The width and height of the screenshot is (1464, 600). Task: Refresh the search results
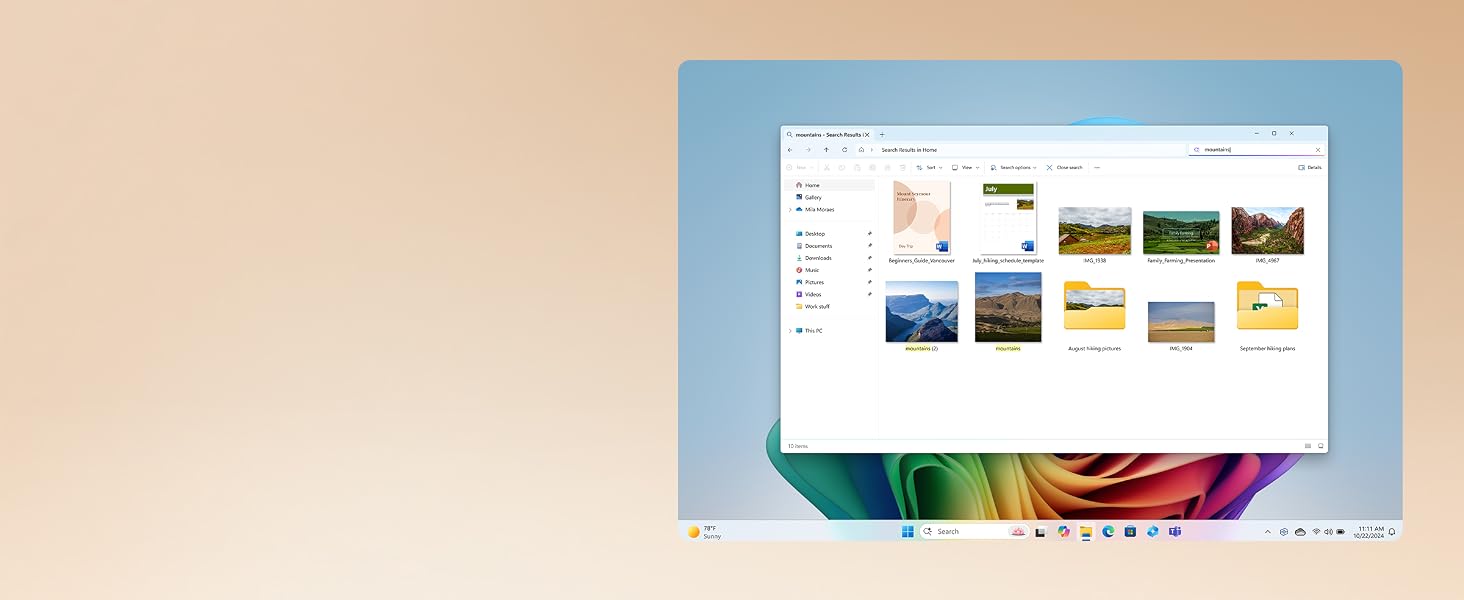(844, 150)
